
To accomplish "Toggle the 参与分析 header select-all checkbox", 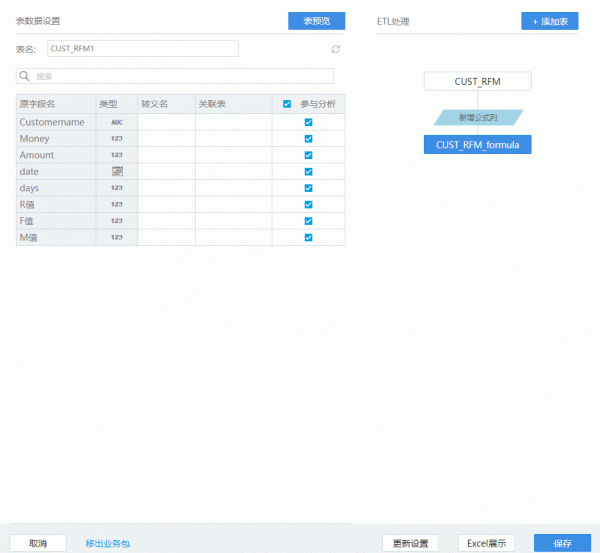I will point(287,104).
